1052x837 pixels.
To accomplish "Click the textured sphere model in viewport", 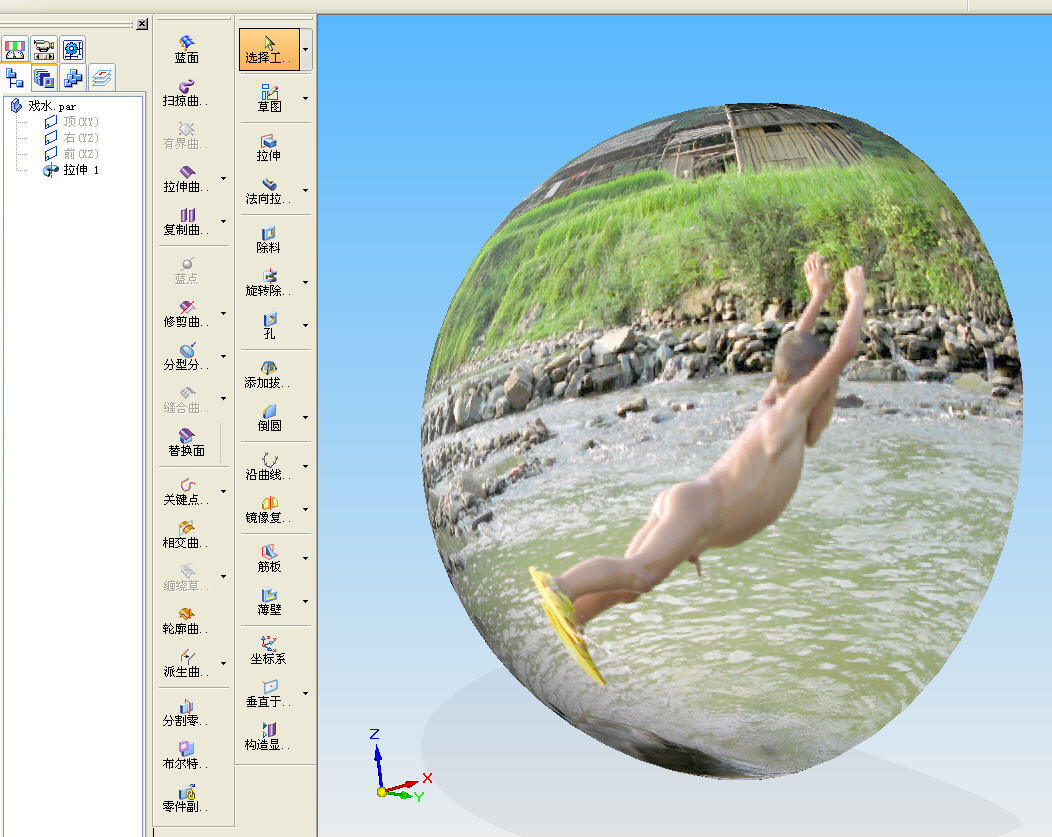I will 722,441.
